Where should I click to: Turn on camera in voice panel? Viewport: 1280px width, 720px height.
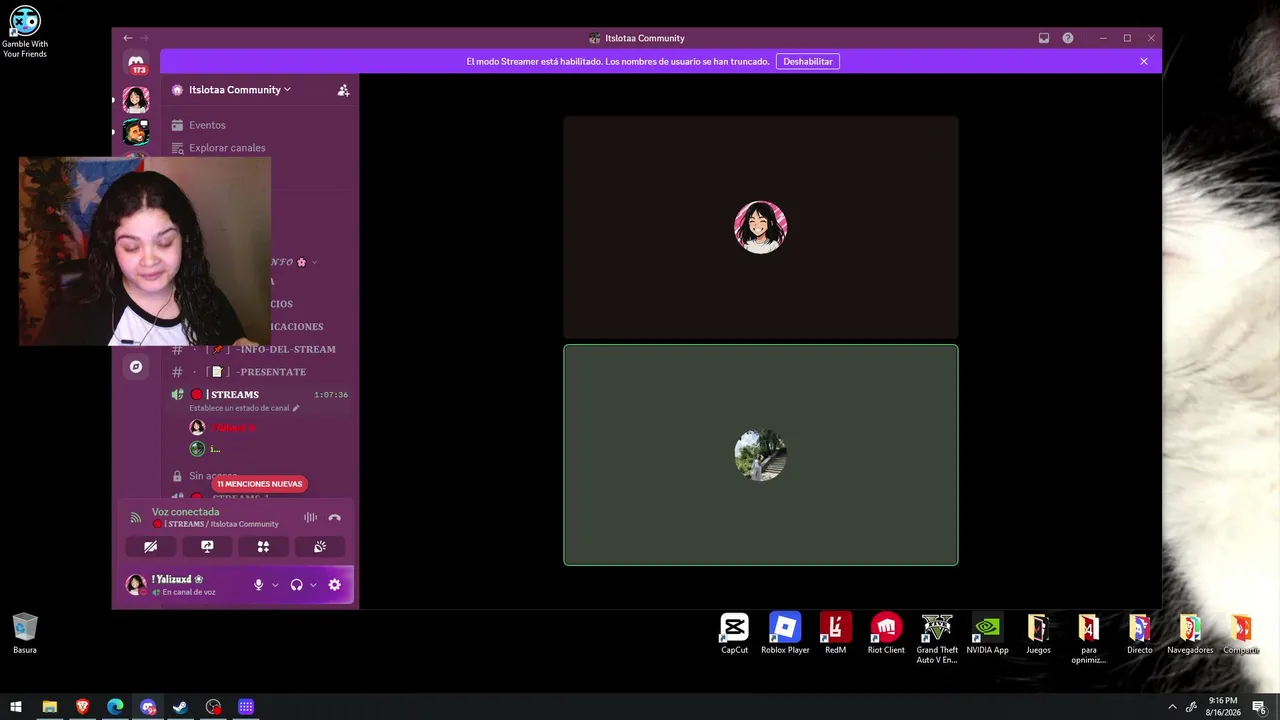coord(151,547)
